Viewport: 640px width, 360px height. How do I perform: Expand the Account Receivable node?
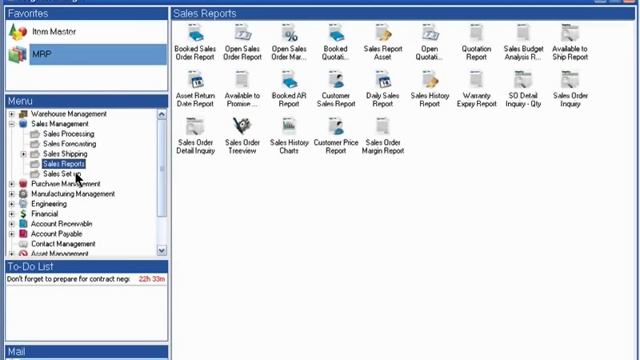click(12, 224)
